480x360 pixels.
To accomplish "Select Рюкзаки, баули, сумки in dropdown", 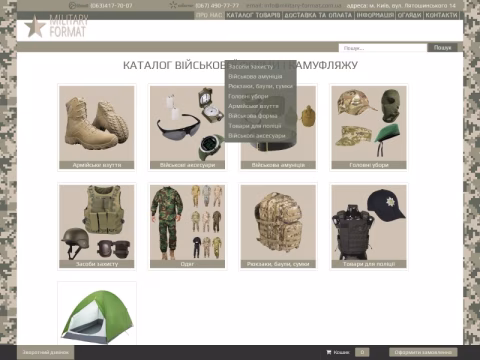I will click(260, 86).
